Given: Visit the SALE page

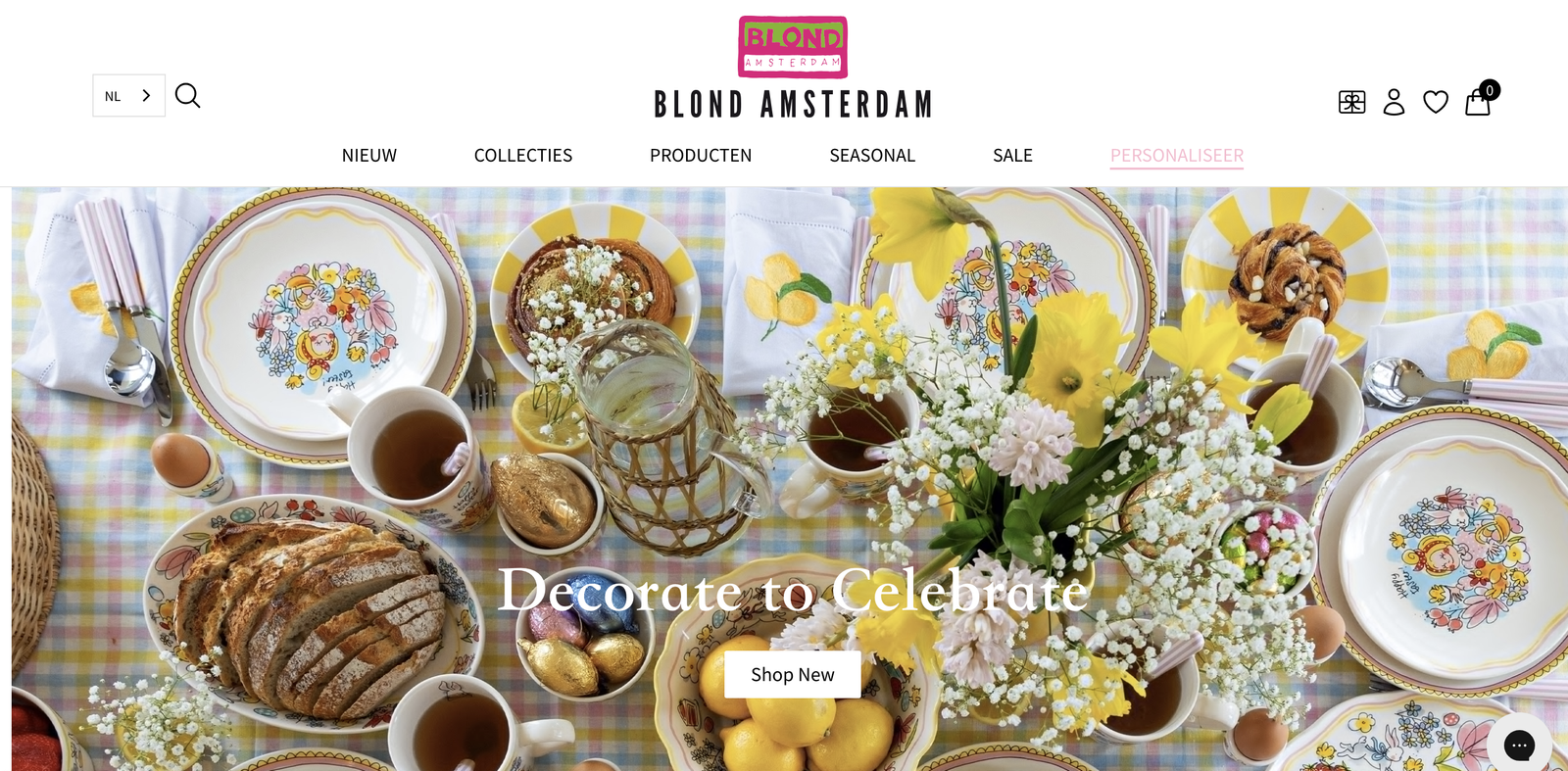Looking at the screenshot, I should pyautogui.click(x=1012, y=156).
